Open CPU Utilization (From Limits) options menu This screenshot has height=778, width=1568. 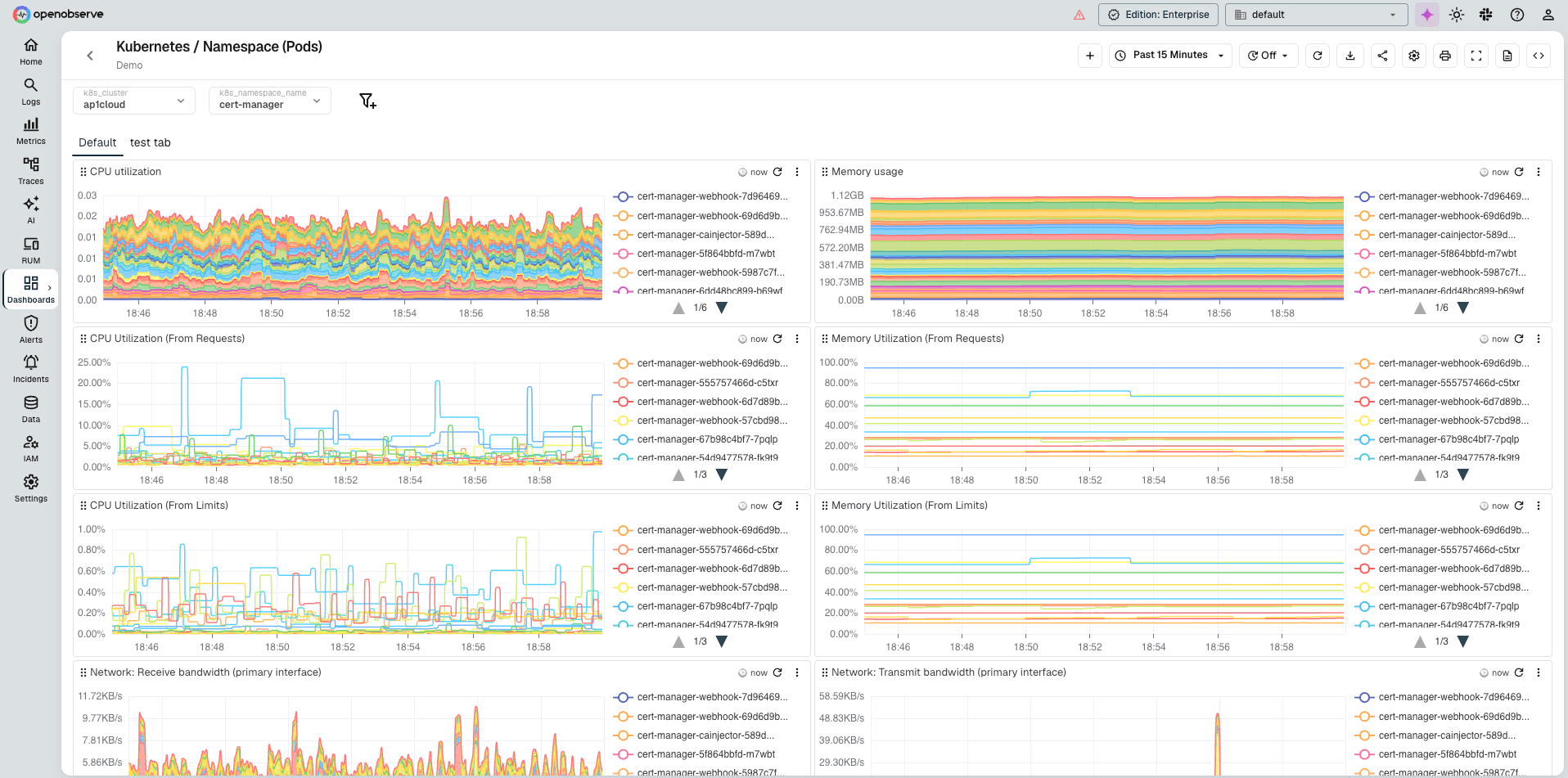coord(797,506)
